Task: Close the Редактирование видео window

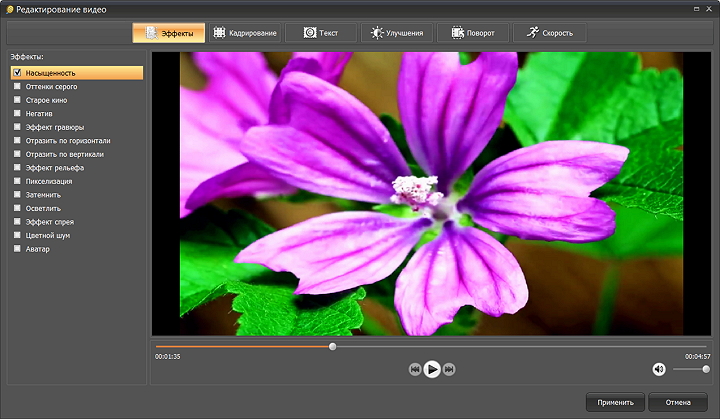Action: (x=709, y=9)
